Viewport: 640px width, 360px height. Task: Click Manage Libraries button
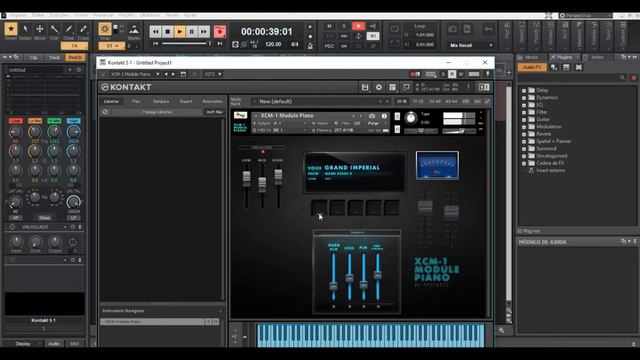tap(157, 112)
